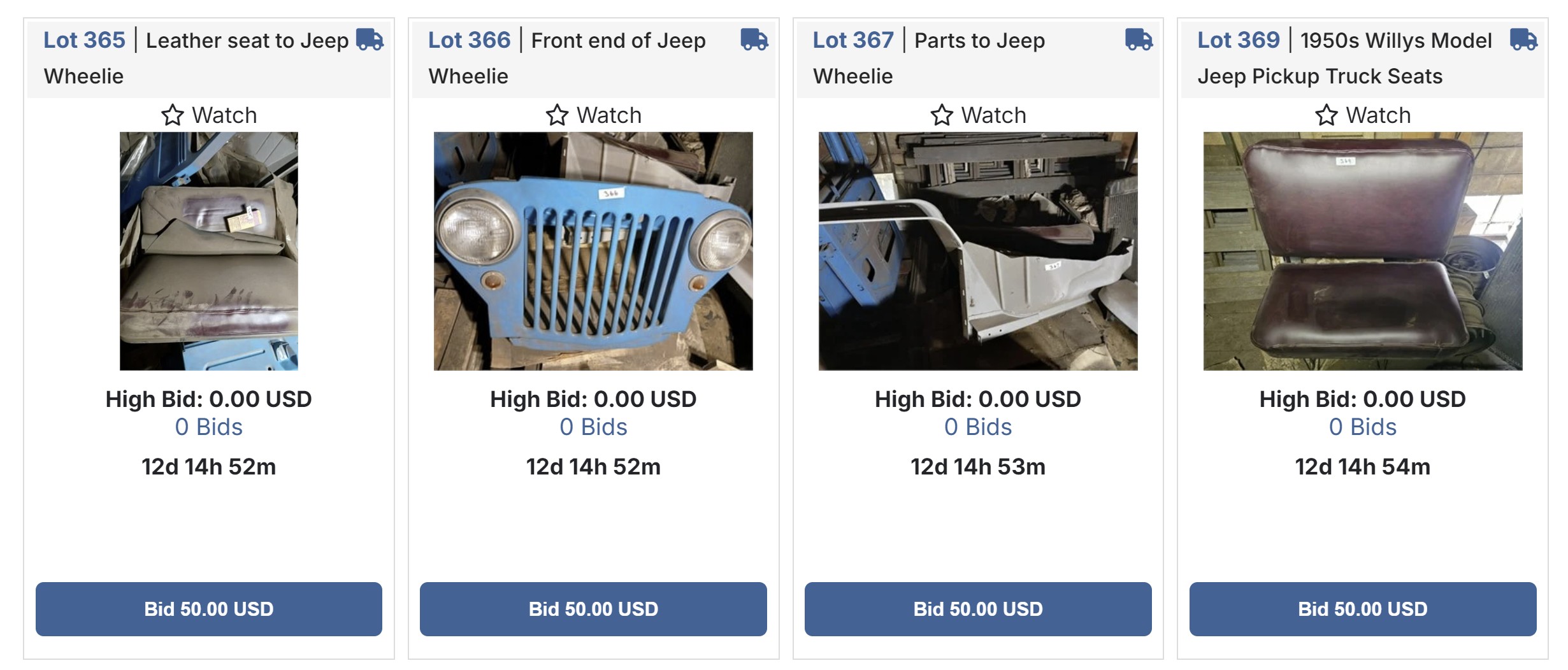Screen dimensions: 1568x670
Task: Click the shipping truck icon on Lot 366
Action: tap(754, 39)
